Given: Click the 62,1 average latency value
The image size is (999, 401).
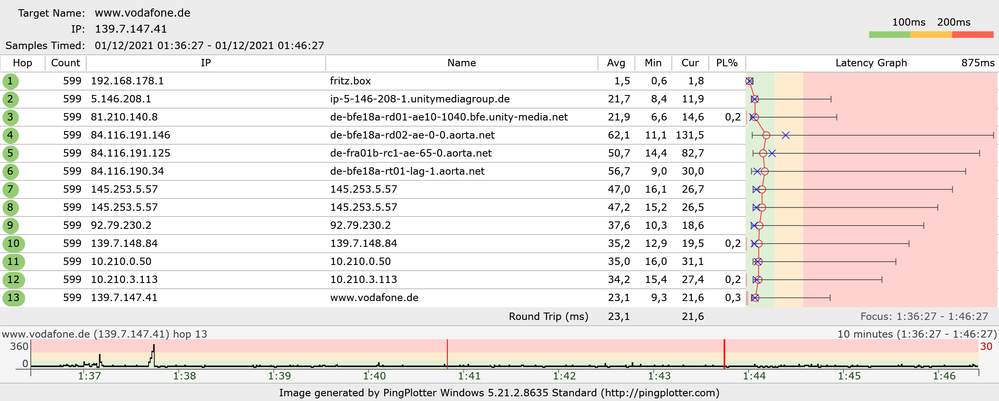Looking at the screenshot, I should tap(619, 135).
